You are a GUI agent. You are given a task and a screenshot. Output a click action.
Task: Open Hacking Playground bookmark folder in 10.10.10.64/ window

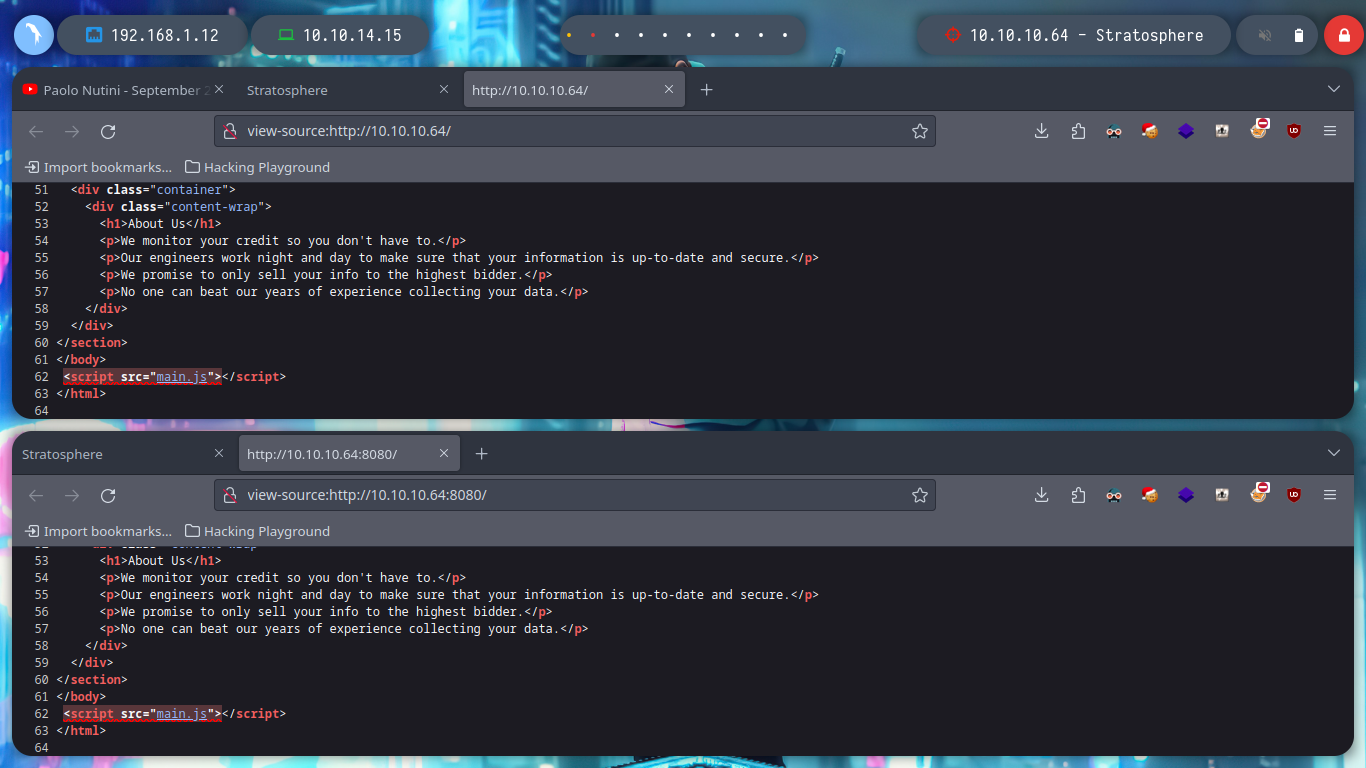coord(257,167)
